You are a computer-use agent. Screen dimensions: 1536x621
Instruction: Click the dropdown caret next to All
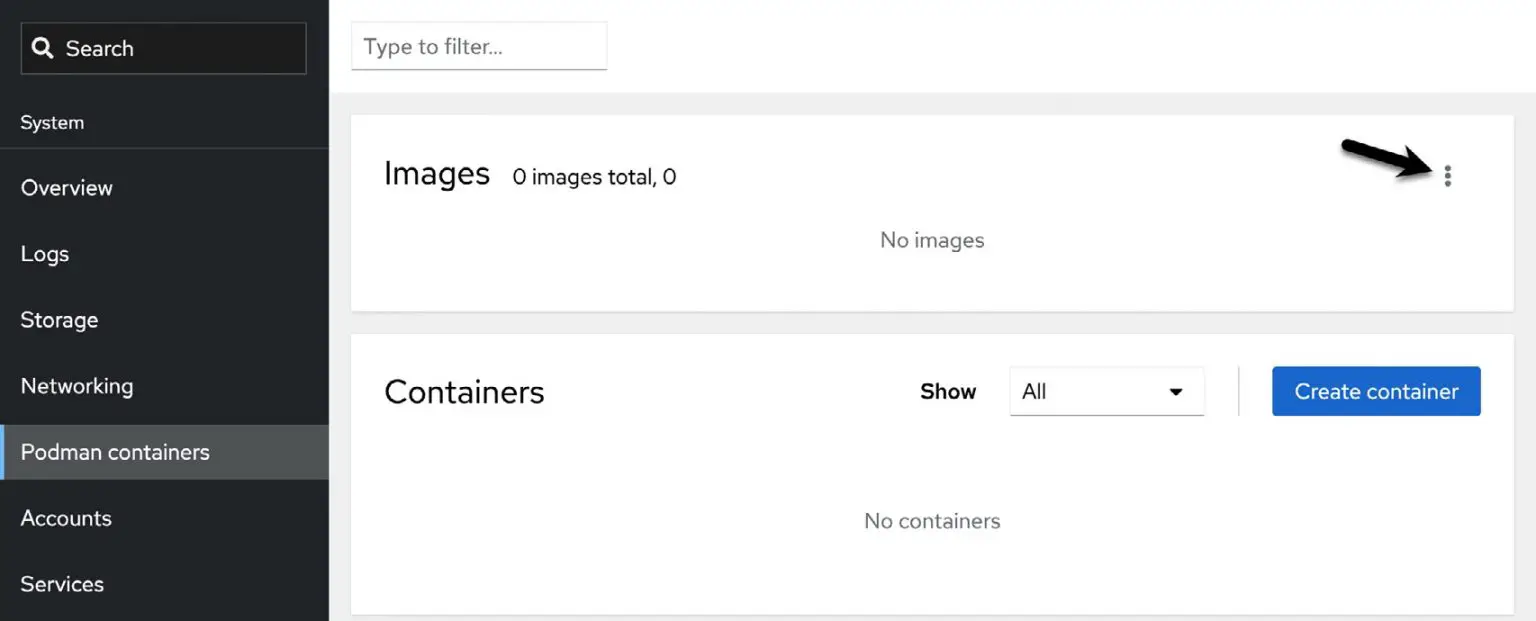[x=1176, y=391]
